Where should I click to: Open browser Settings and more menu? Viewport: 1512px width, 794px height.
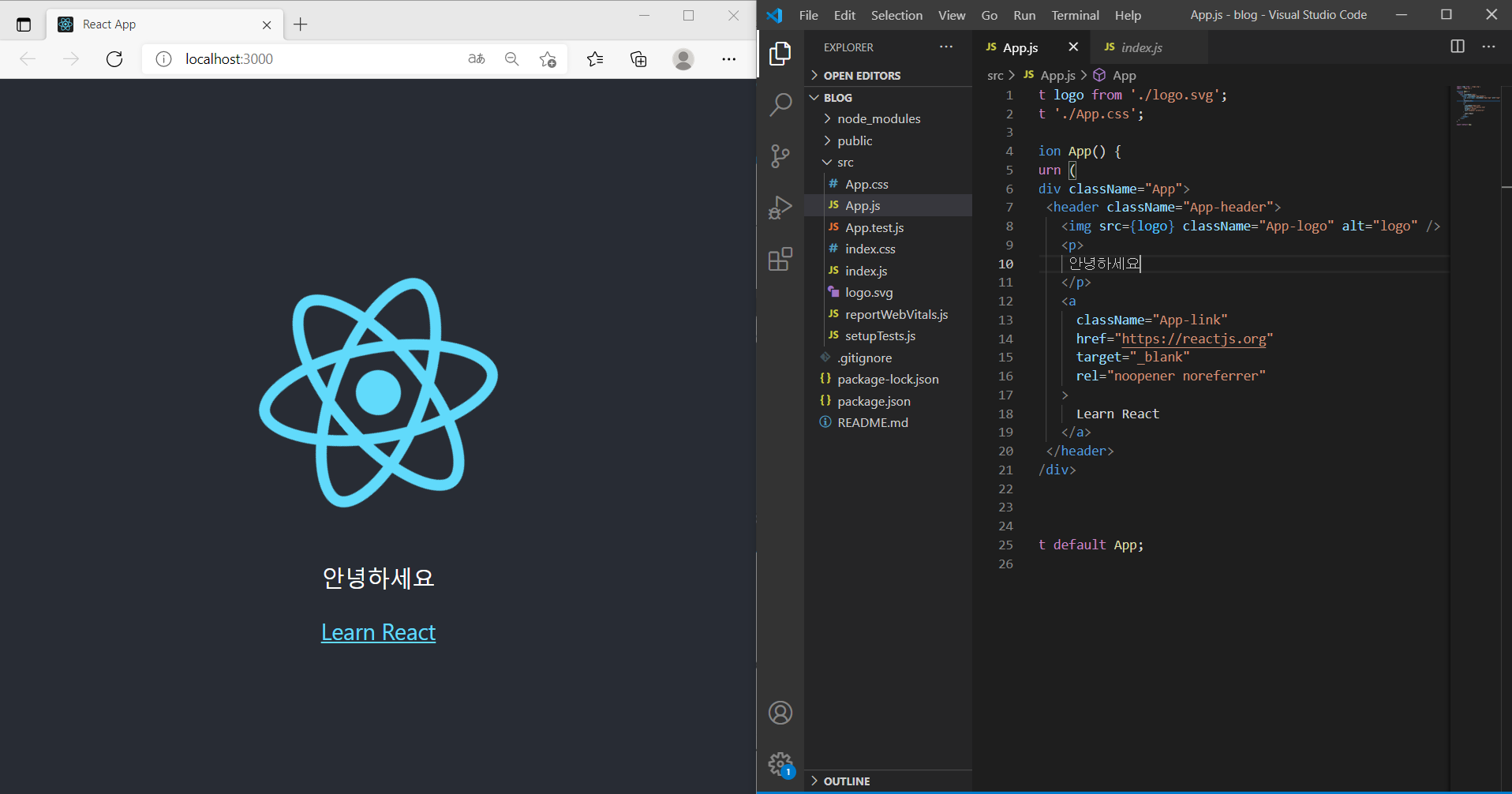tap(728, 58)
